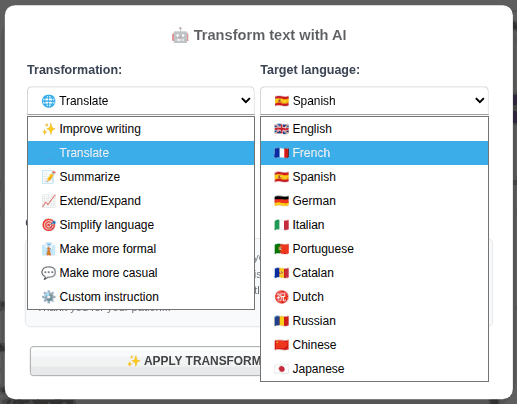Click the Apply Transform button
Image resolution: width=517 pixels, height=404 pixels.
(145, 361)
